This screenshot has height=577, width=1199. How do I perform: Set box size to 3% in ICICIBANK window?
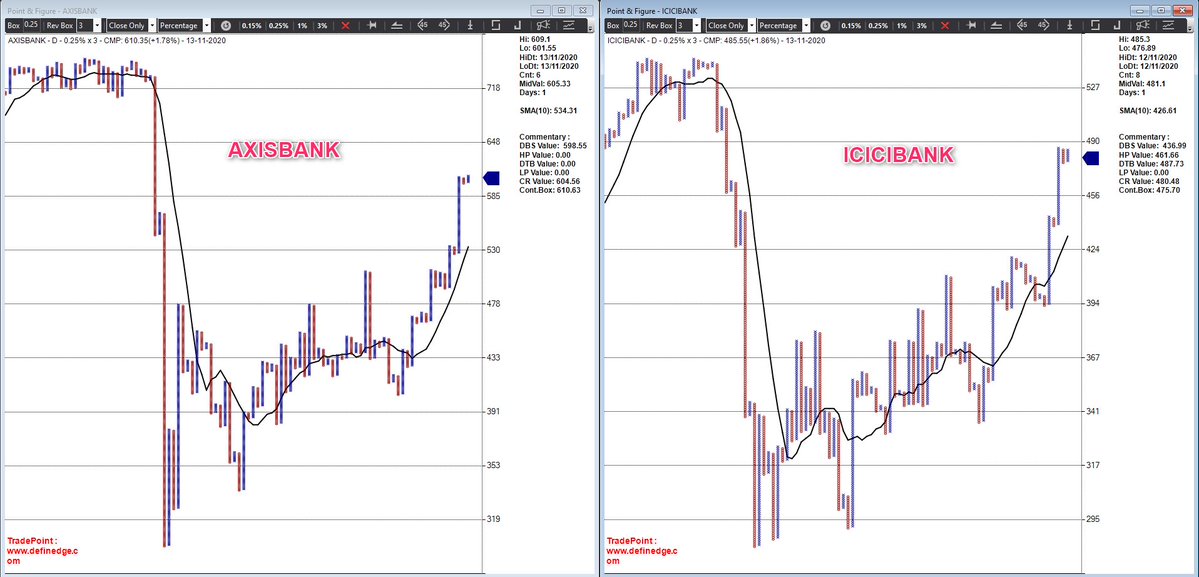pyautogui.click(x=921, y=25)
